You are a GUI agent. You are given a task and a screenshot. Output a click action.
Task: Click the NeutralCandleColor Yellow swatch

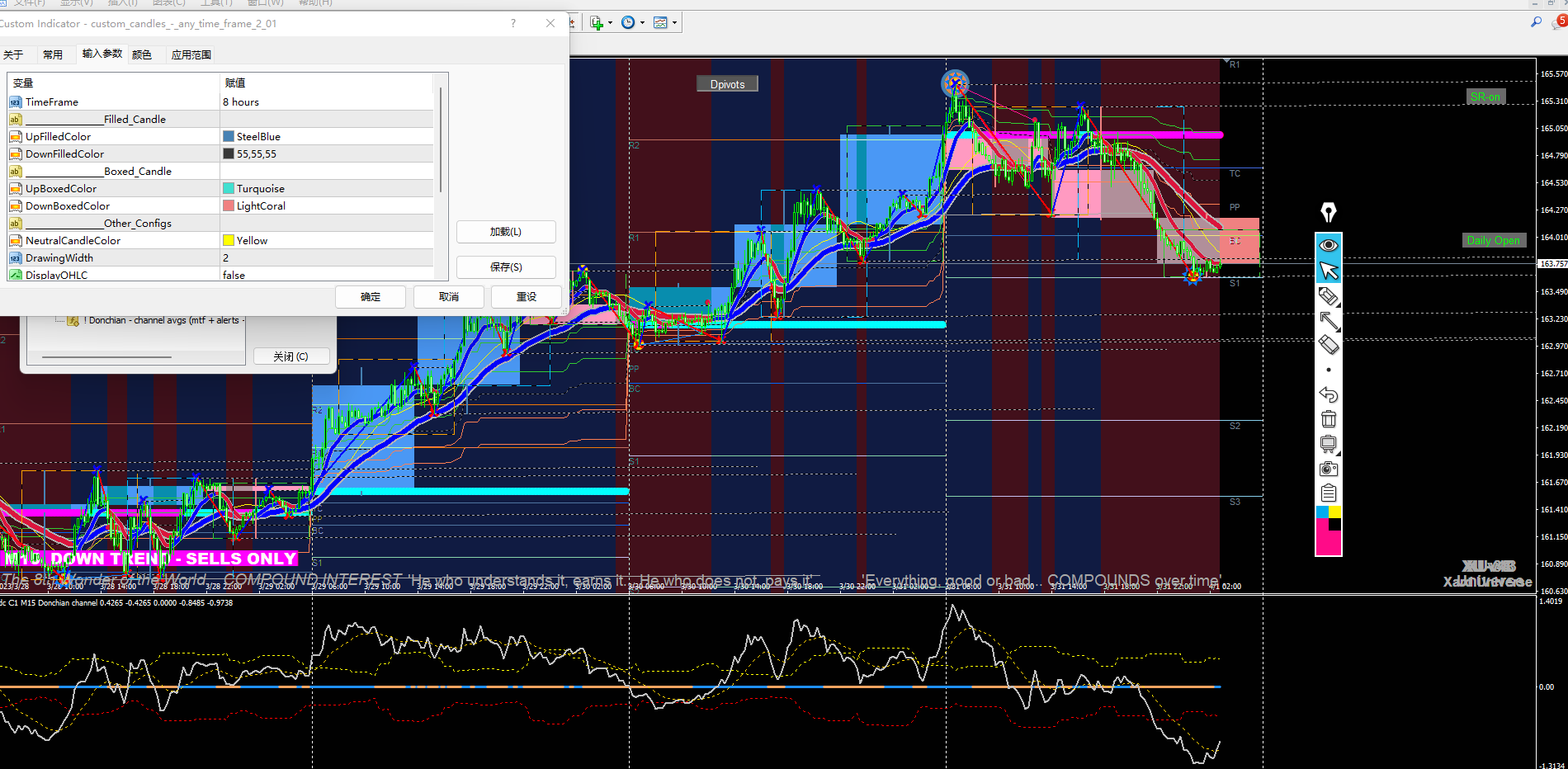[x=229, y=240]
